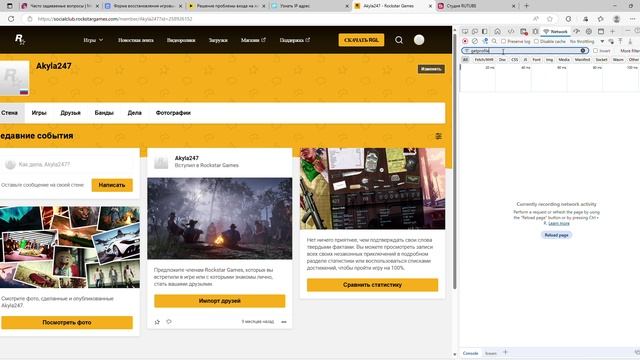
Task: Open the site search magnifier
Action: tap(399, 40)
